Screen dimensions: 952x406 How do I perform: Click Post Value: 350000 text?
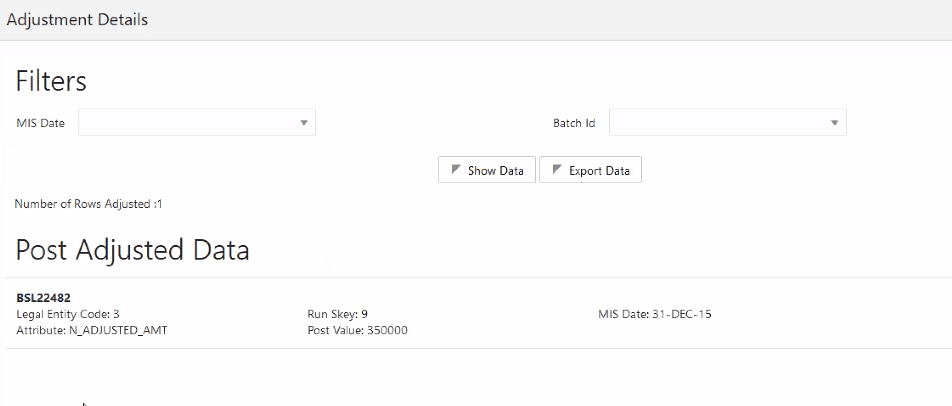(x=358, y=331)
